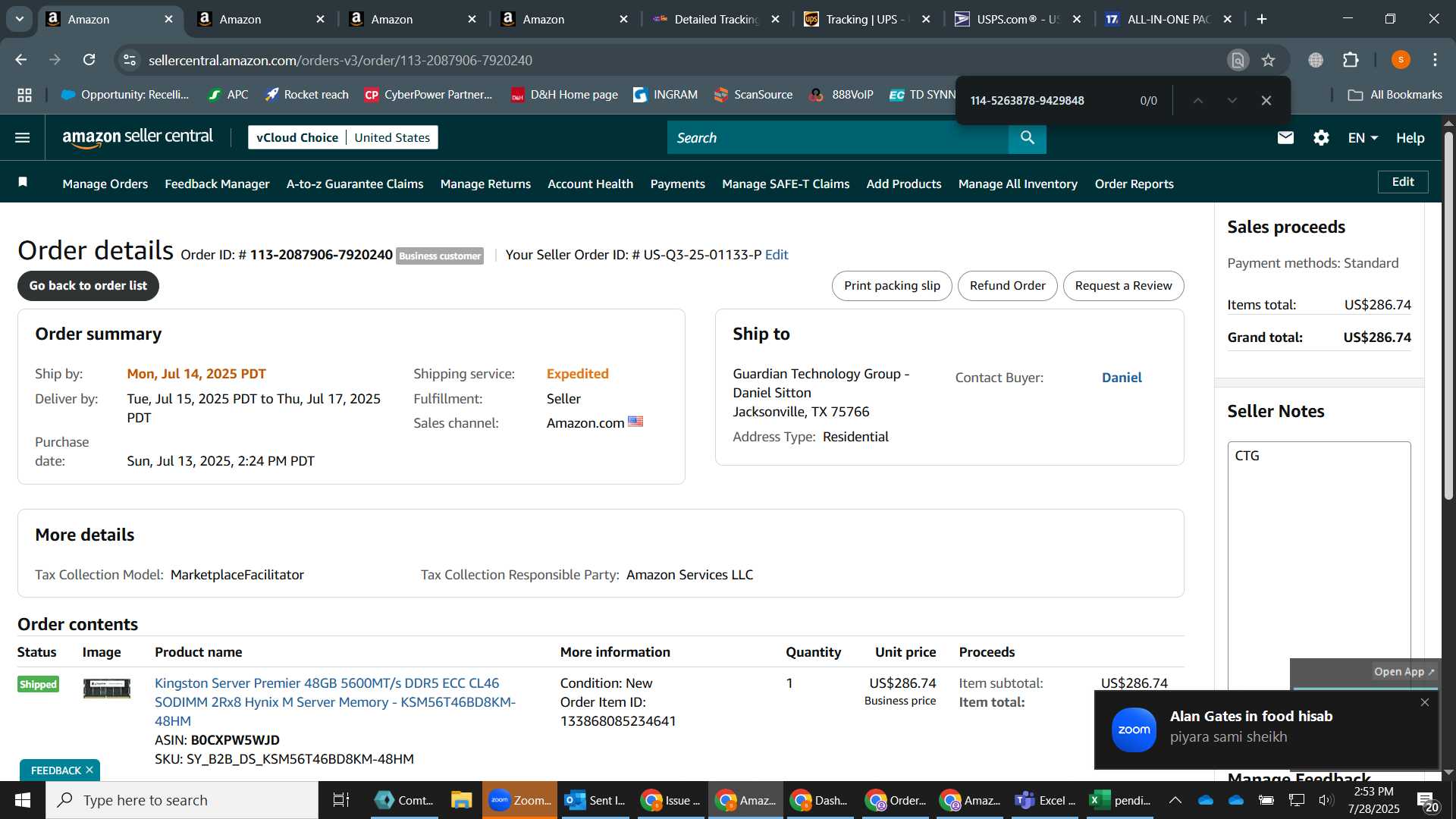Screen dimensions: 1456x819
Task: Open Account Health page
Action: (x=590, y=184)
